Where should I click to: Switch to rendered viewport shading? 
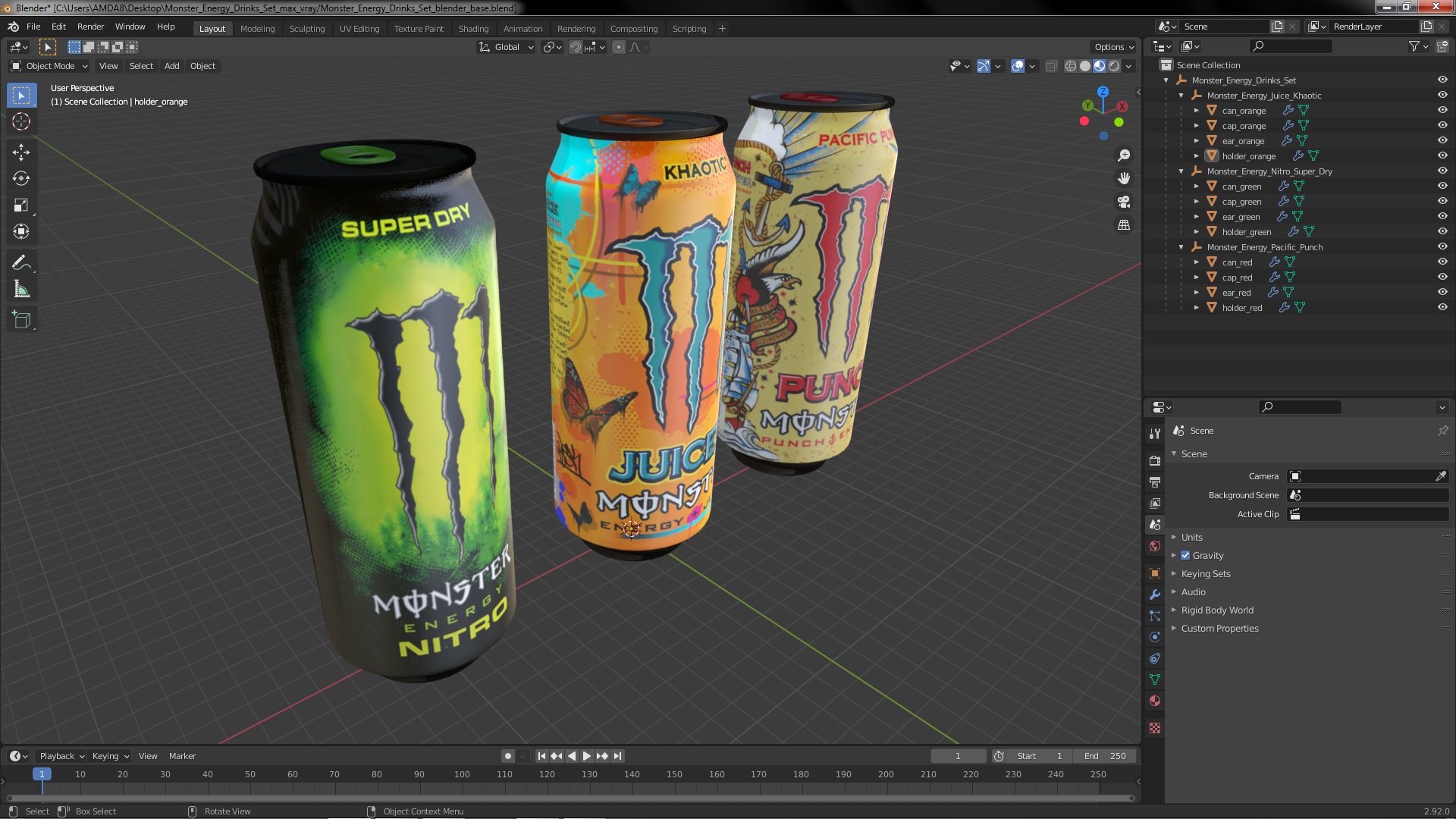click(x=1114, y=66)
